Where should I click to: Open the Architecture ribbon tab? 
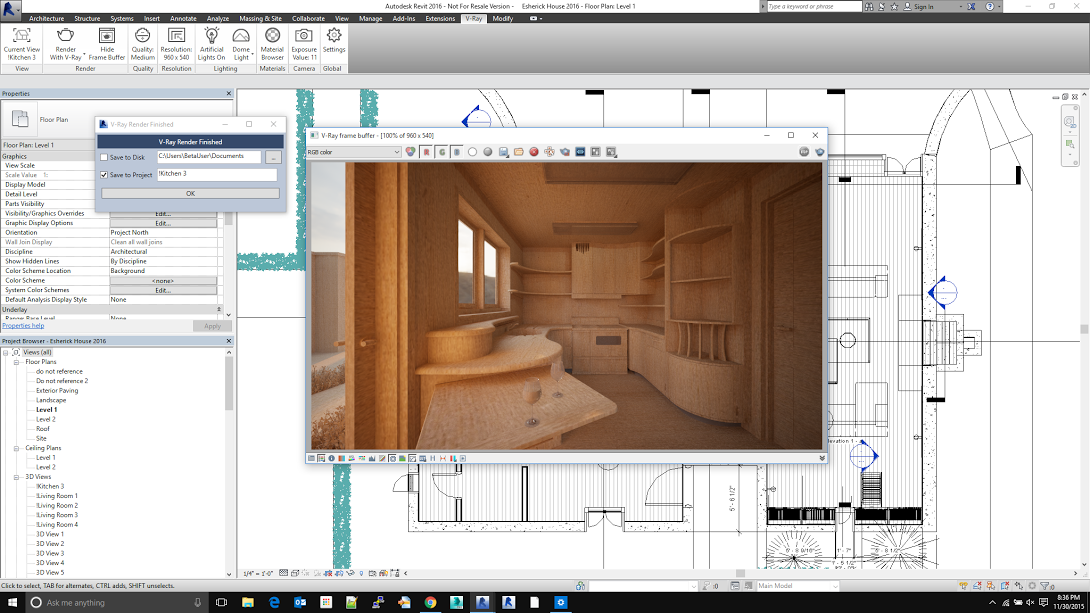pos(46,19)
